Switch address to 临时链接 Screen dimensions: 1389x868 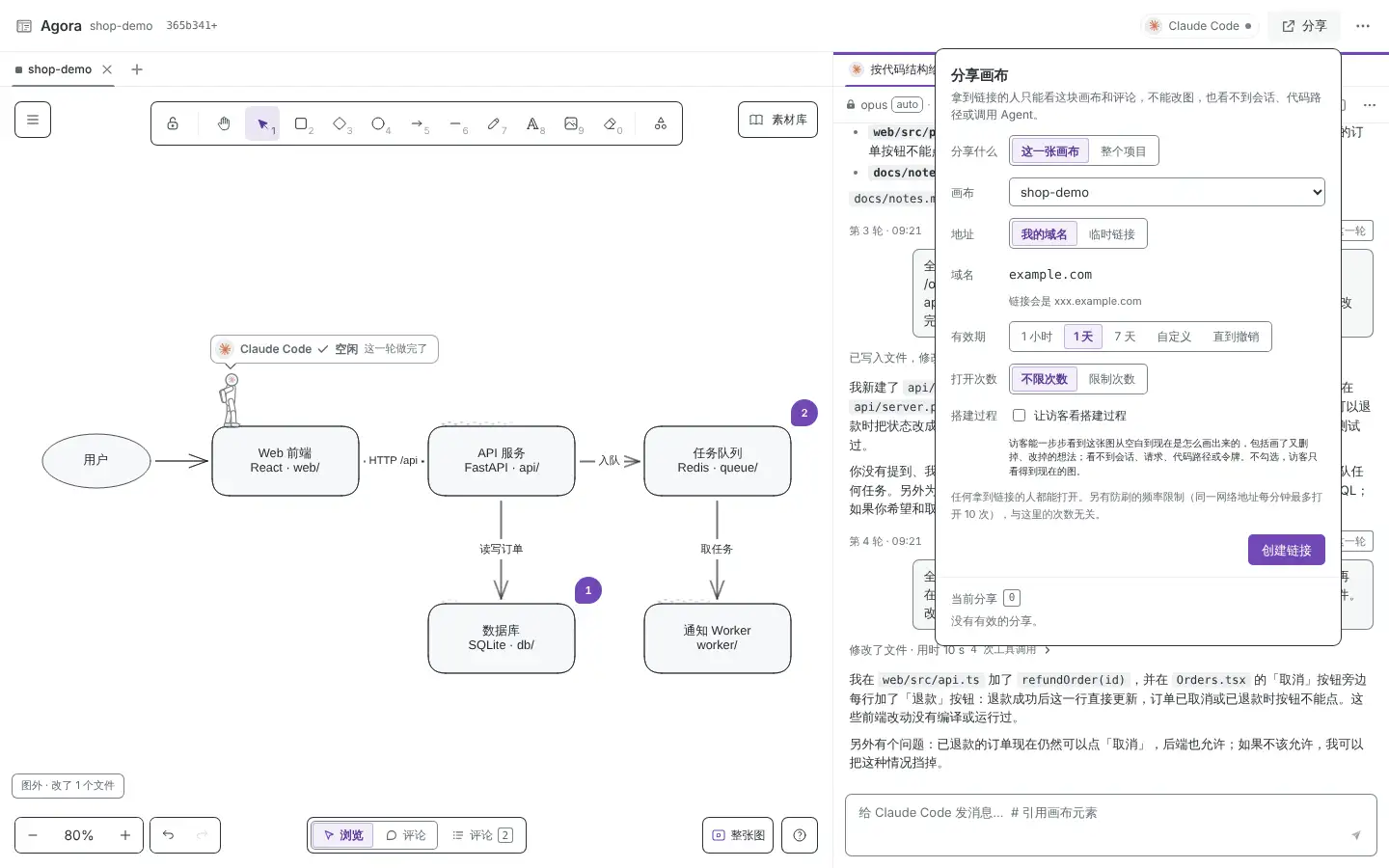1111,234
